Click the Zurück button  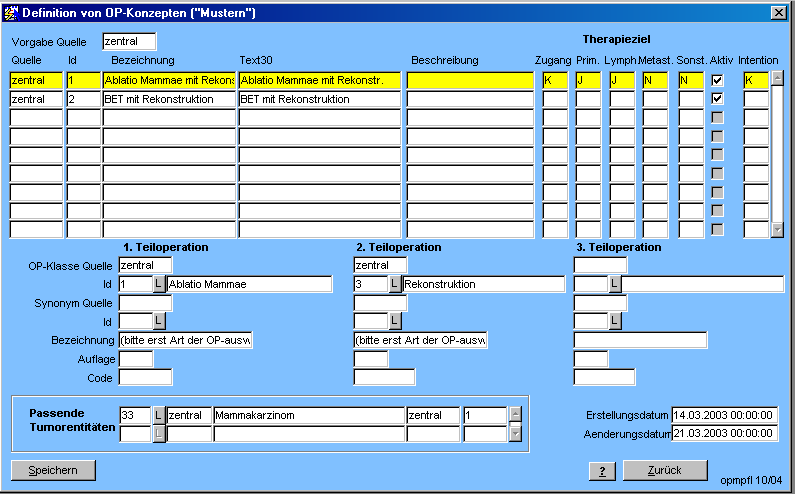pyautogui.click(x=665, y=470)
